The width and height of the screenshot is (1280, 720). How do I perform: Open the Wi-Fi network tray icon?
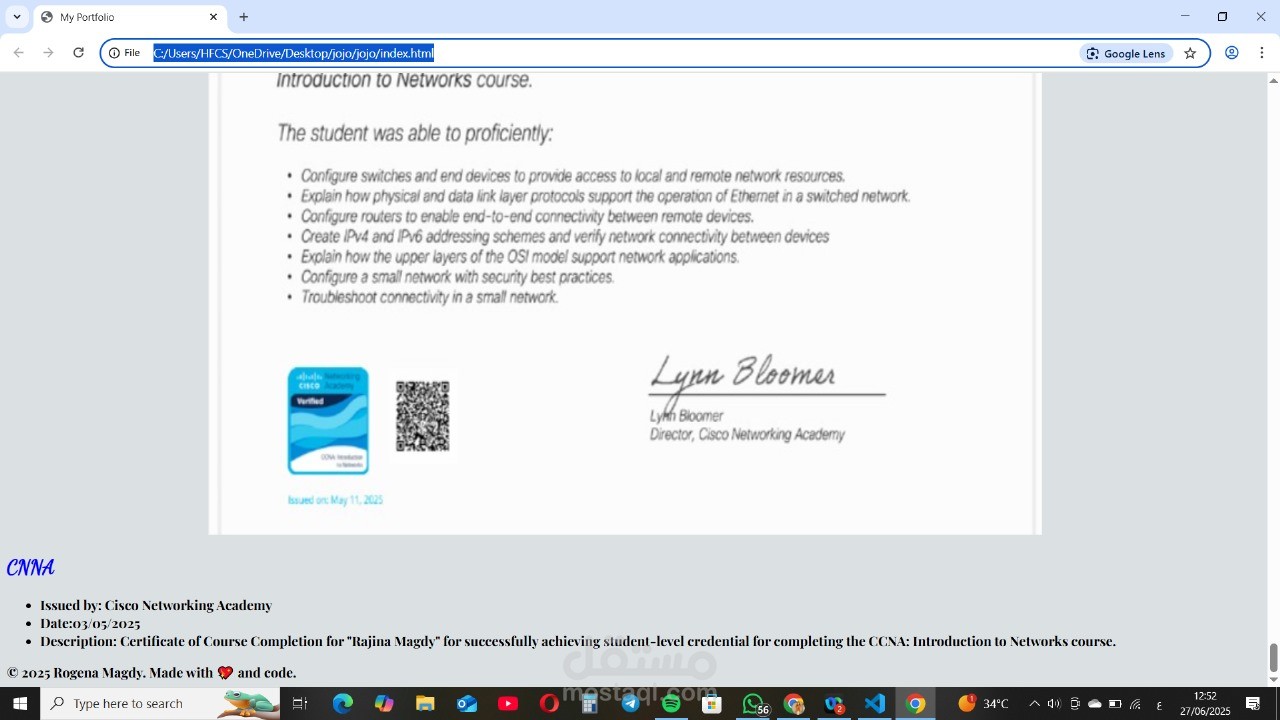1135,704
